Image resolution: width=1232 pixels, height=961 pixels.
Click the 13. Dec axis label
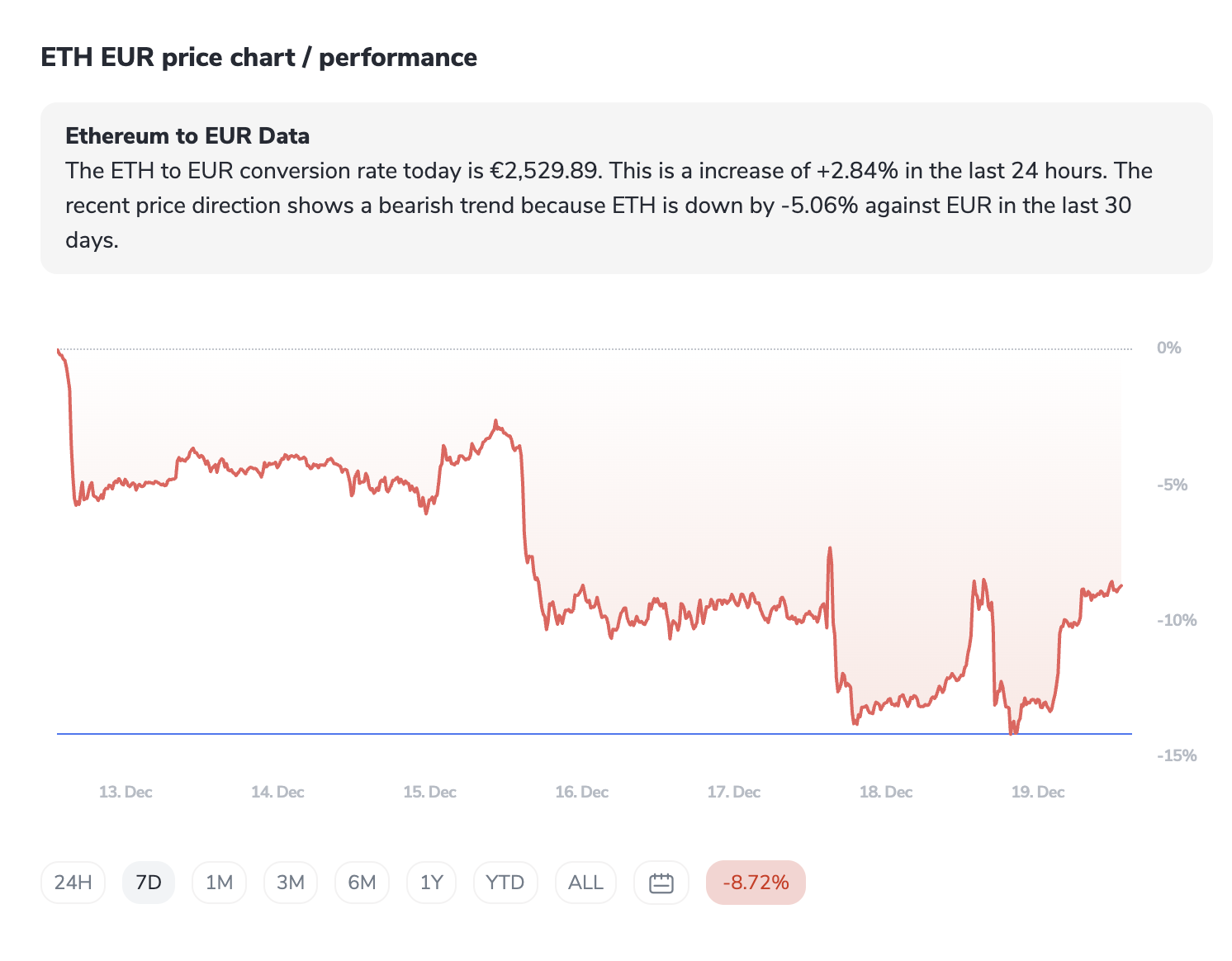126,792
